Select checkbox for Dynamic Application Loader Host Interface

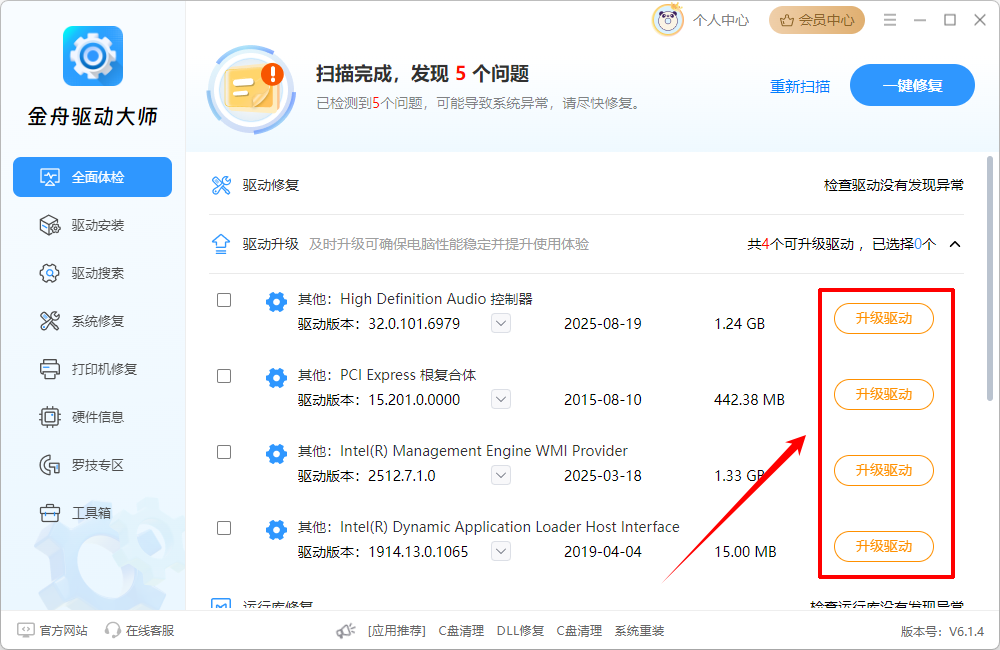(x=224, y=528)
